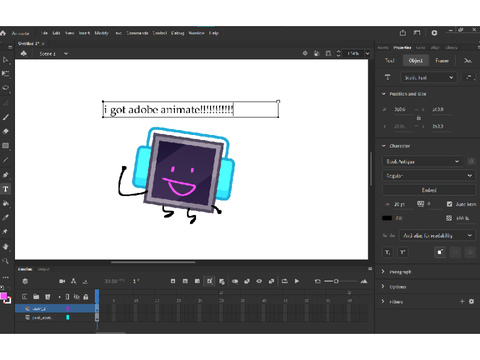Click the New Layer icon in timeline
Image resolution: width=480 pixels, height=360 pixels.
(x=25, y=297)
